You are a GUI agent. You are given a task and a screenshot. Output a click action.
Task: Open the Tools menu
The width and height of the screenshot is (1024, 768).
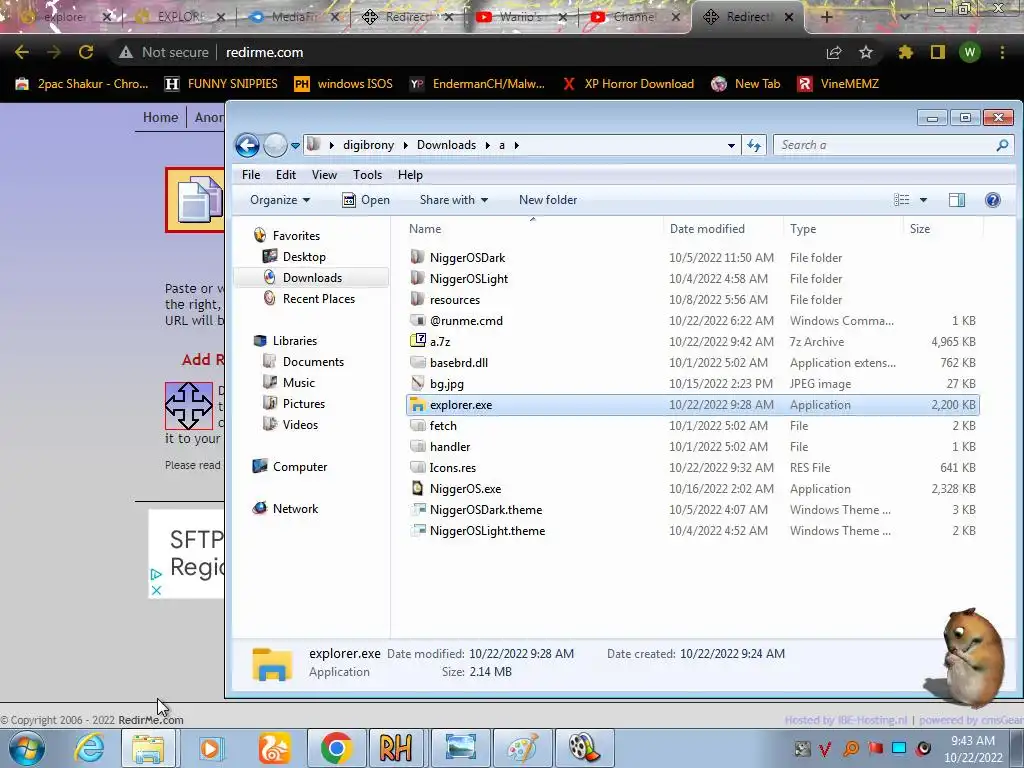click(367, 174)
